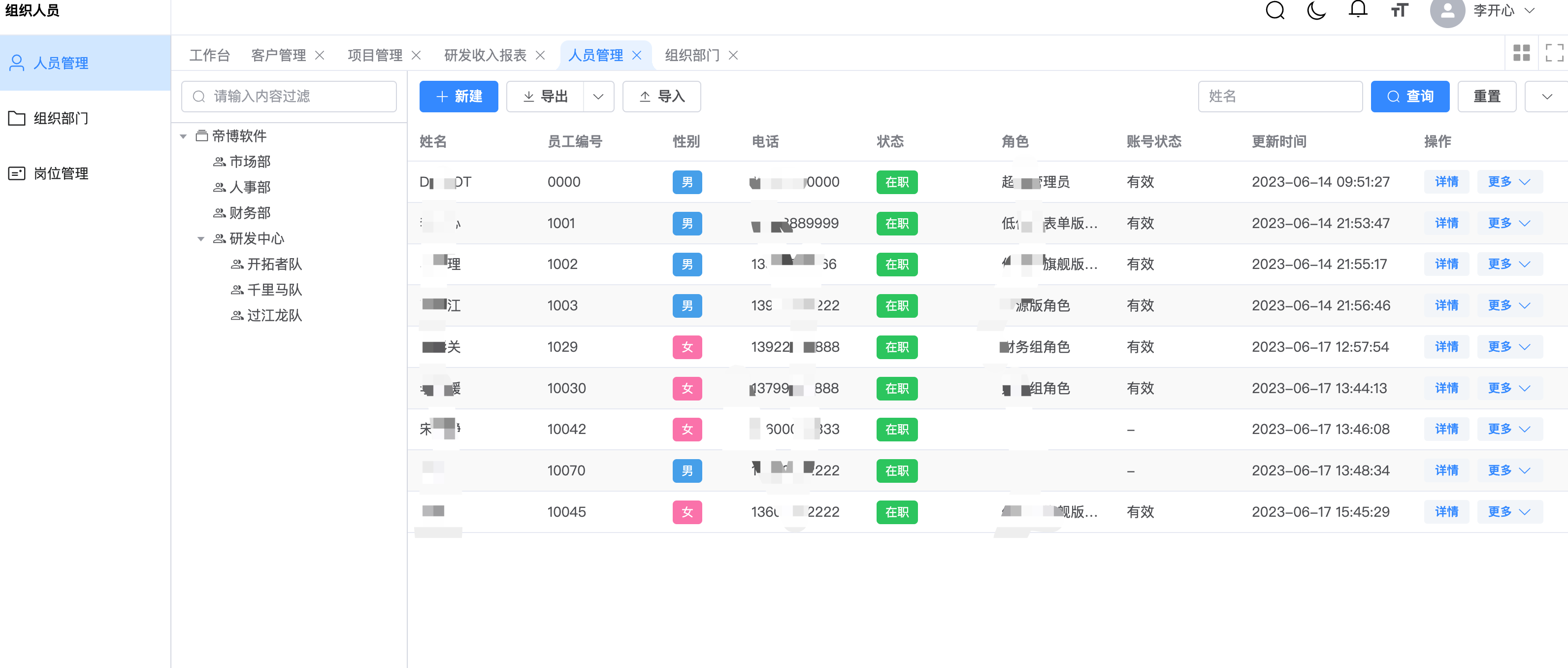
Task: Open 详情 for employee 10042
Action: click(1446, 429)
